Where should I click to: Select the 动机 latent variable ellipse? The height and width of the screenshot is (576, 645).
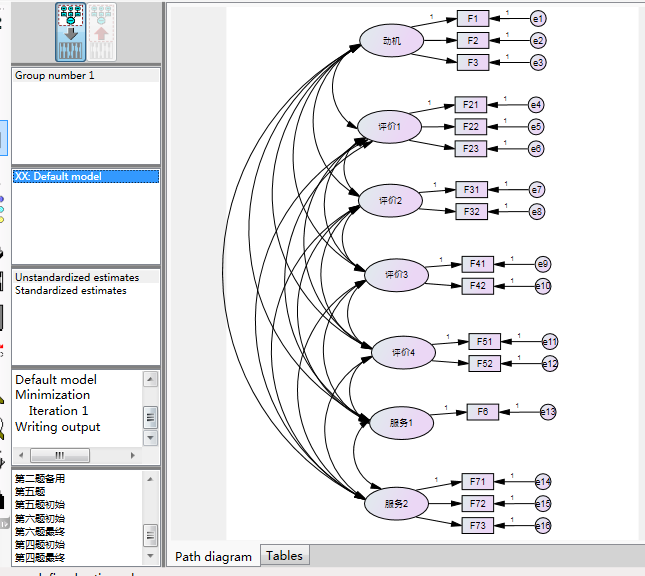[x=391, y=41]
